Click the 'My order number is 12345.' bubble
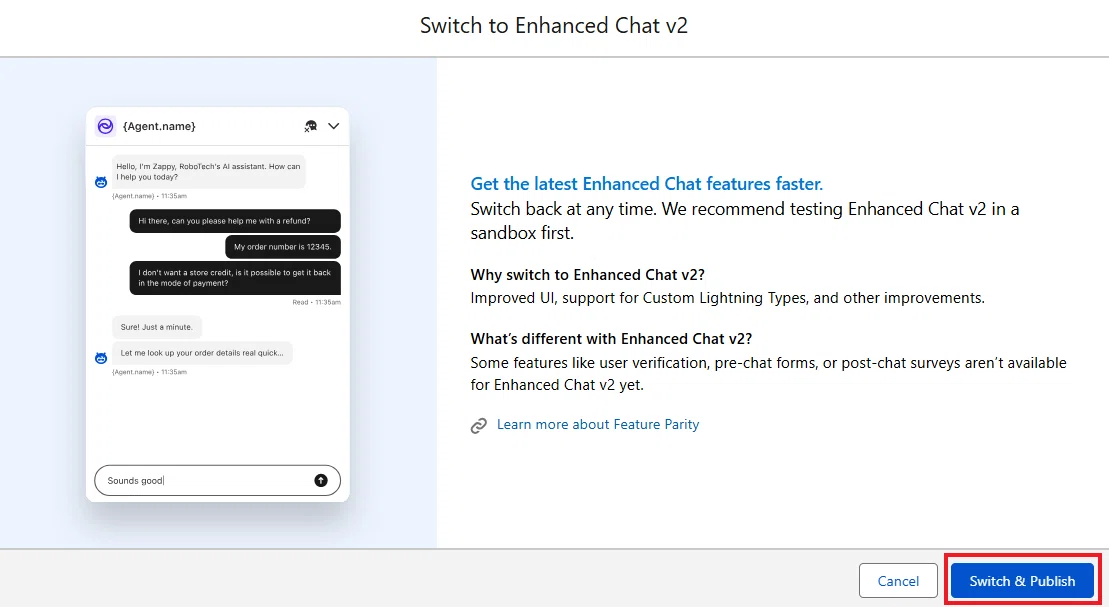1109x607 pixels. click(283, 247)
